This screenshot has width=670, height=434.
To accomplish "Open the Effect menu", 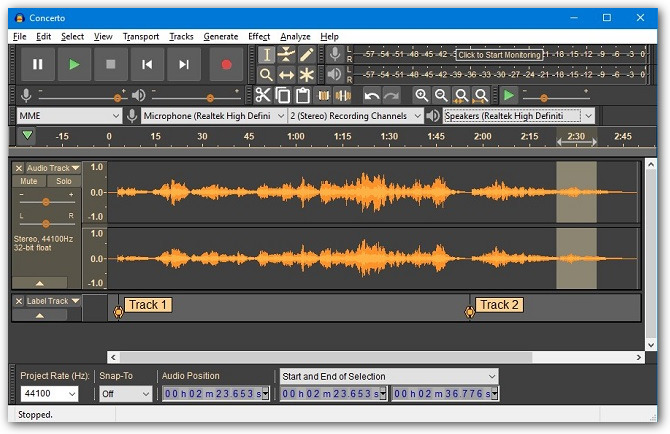I will (x=259, y=36).
